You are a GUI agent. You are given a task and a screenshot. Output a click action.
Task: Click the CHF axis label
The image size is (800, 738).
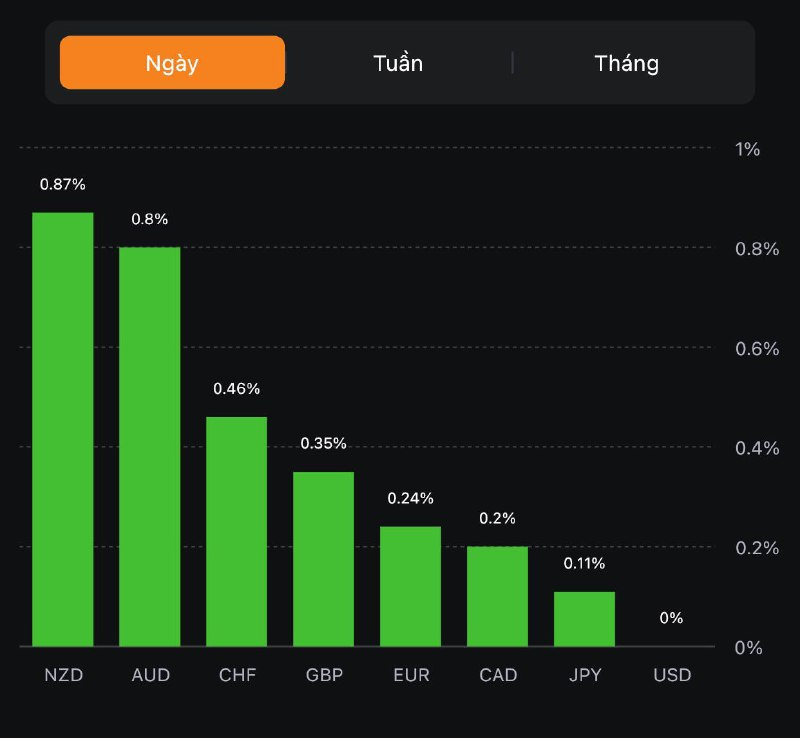[237, 675]
